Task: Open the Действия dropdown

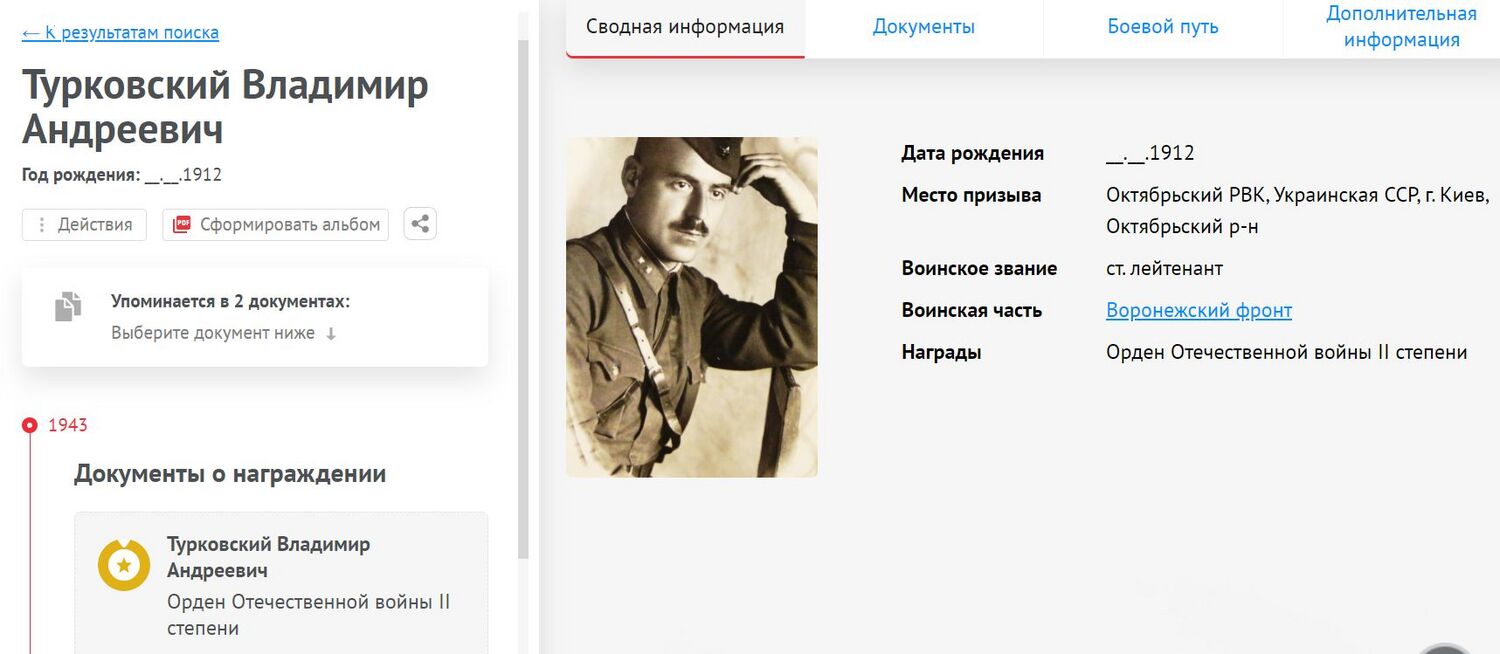Action: click(84, 225)
